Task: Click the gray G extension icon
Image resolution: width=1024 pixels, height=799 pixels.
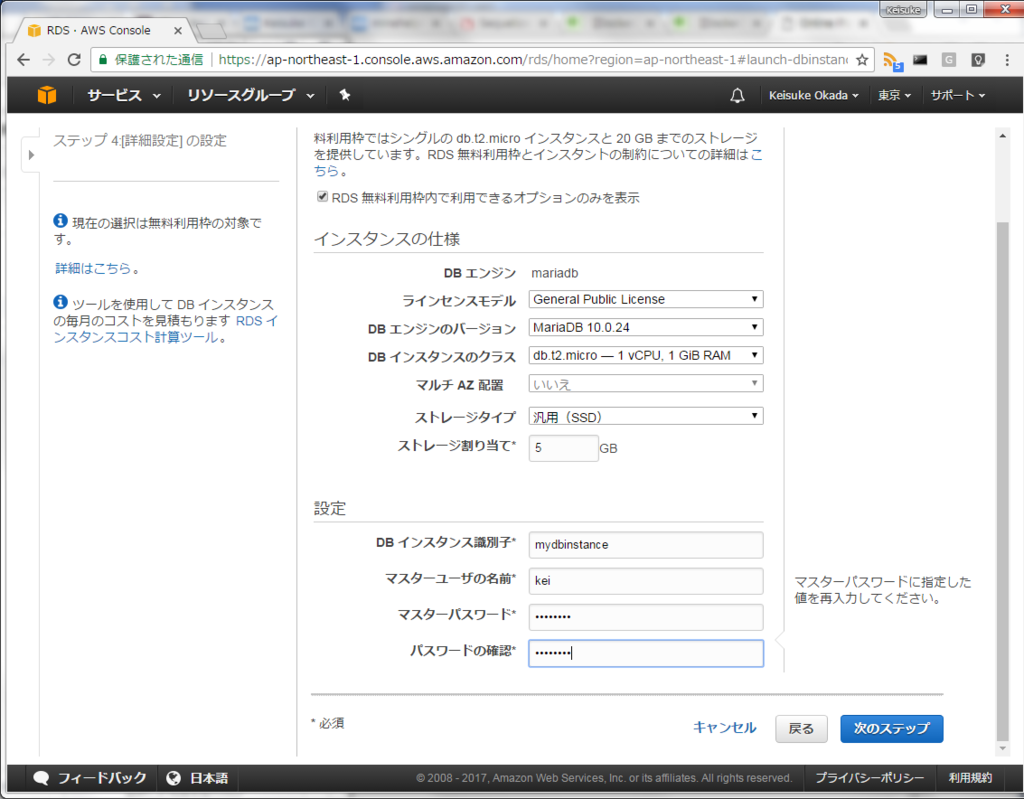Action: [949, 59]
